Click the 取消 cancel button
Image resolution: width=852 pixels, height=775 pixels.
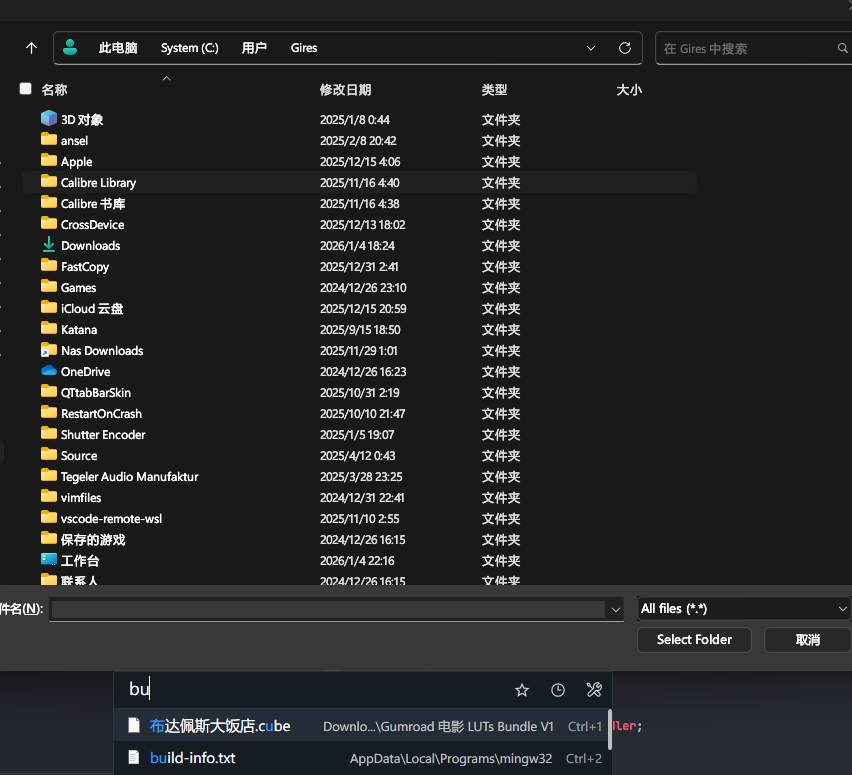pos(807,640)
